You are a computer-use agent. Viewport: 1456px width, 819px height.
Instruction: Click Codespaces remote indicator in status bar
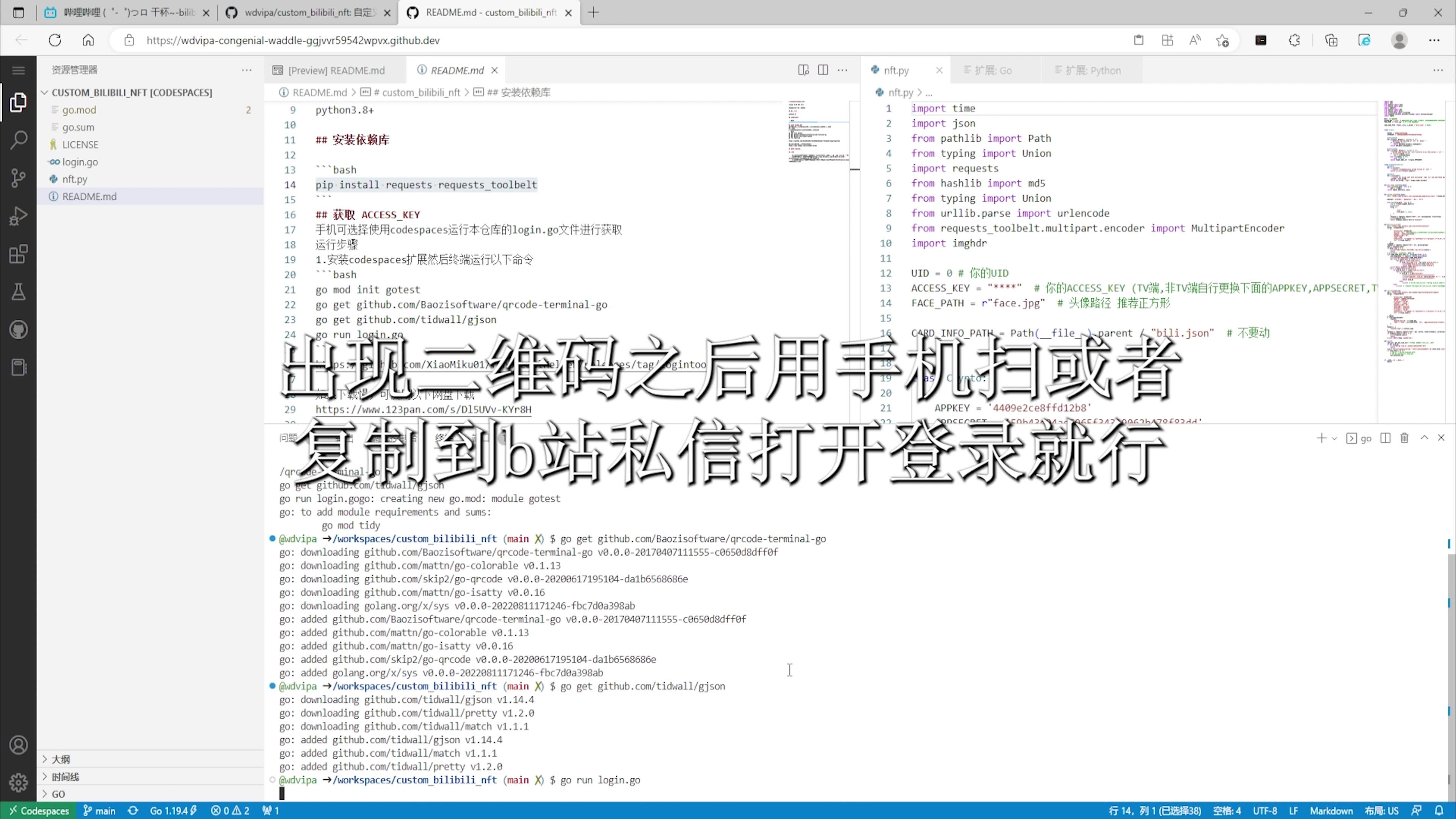[x=38, y=811]
